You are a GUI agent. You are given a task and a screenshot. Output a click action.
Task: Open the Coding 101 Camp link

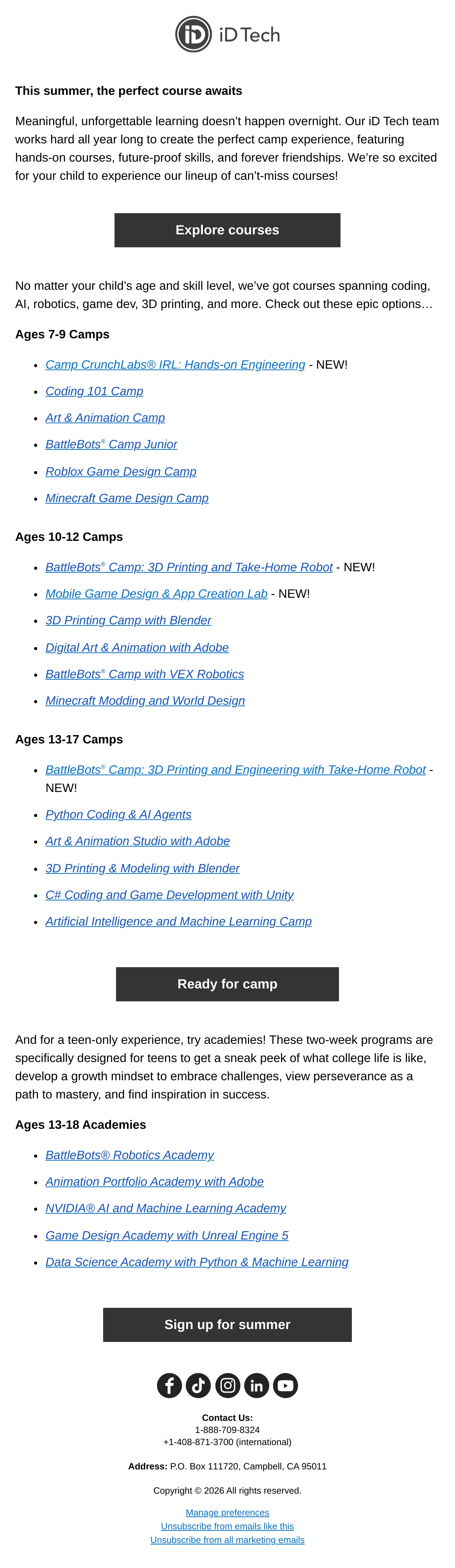(94, 391)
